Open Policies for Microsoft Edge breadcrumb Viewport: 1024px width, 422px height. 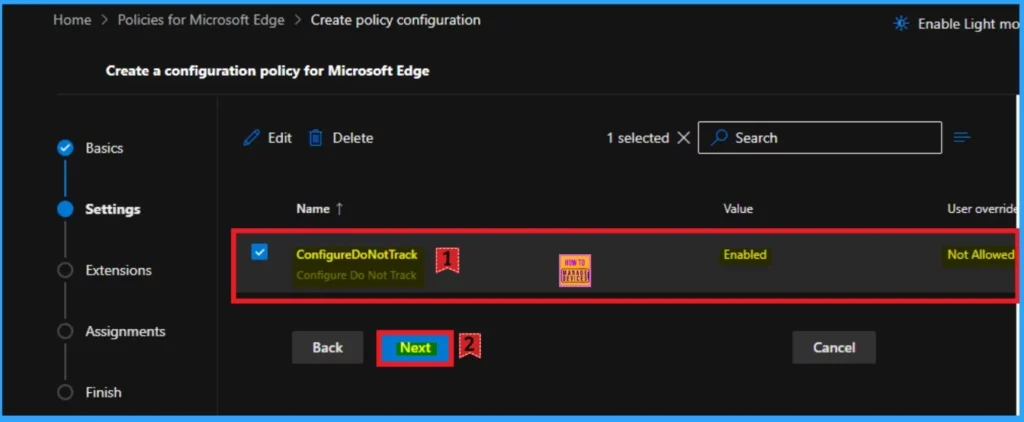coord(200,20)
